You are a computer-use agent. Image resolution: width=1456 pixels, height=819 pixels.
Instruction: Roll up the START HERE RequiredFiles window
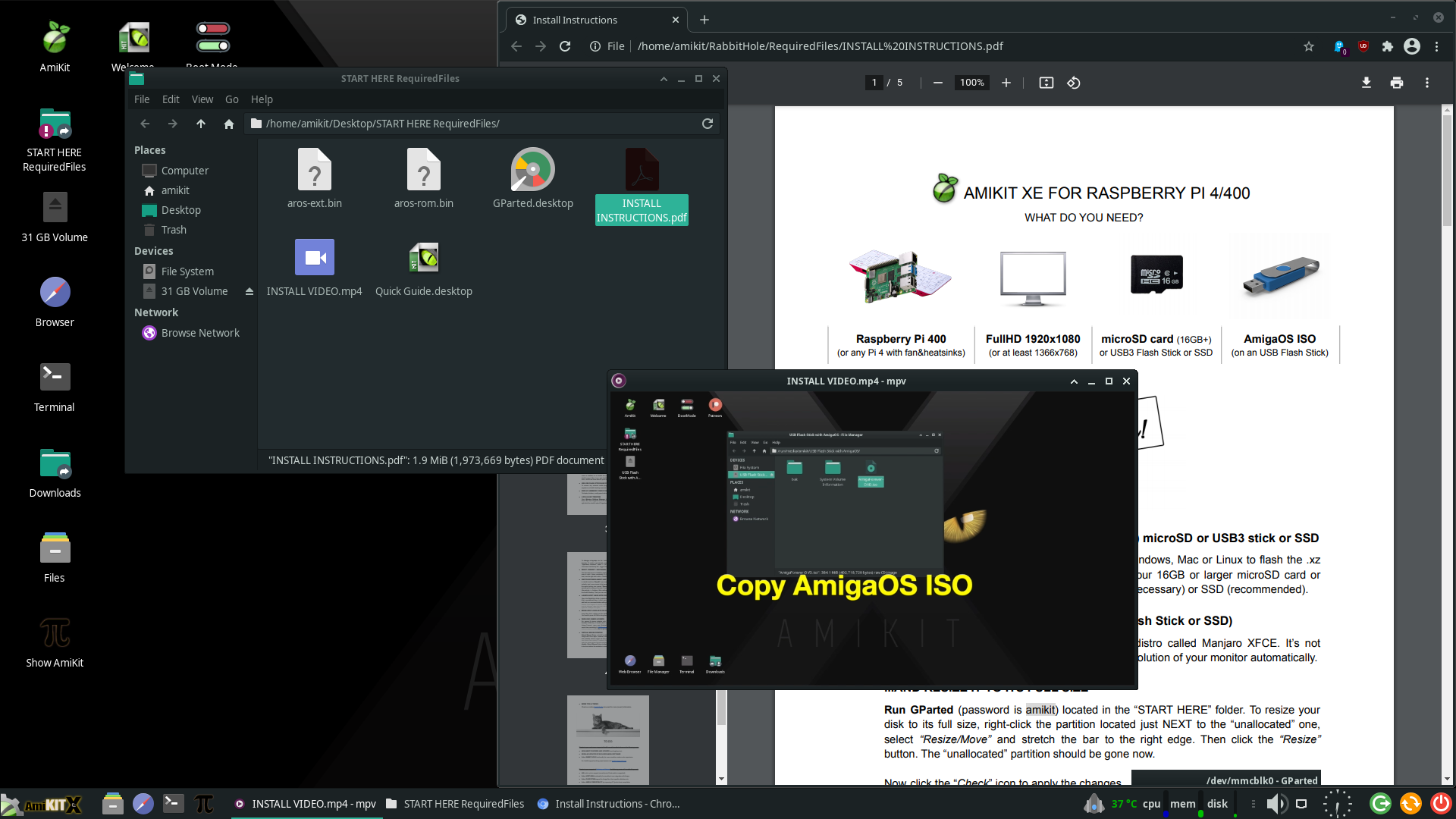pos(664,79)
